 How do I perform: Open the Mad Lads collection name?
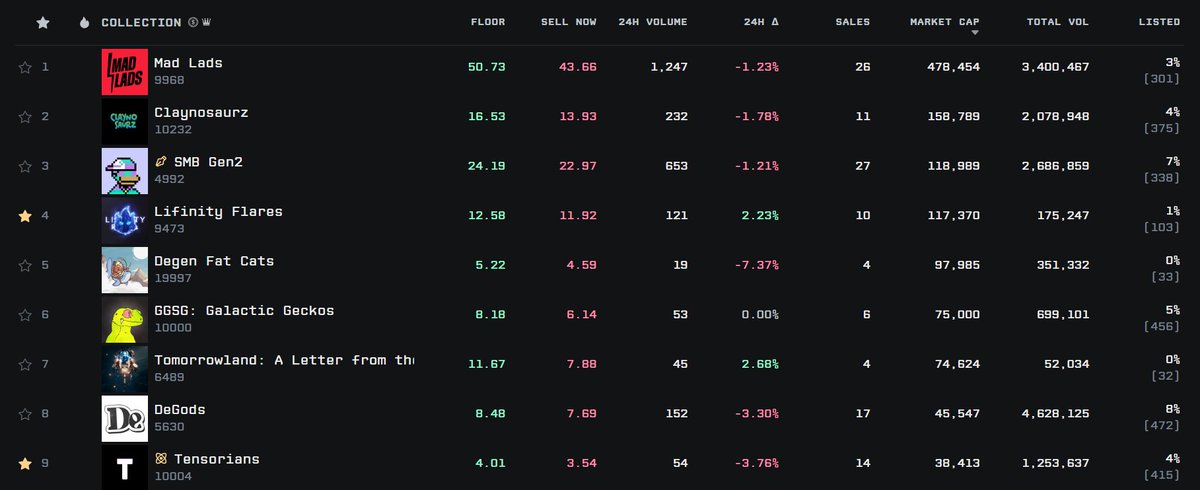tap(188, 62)
